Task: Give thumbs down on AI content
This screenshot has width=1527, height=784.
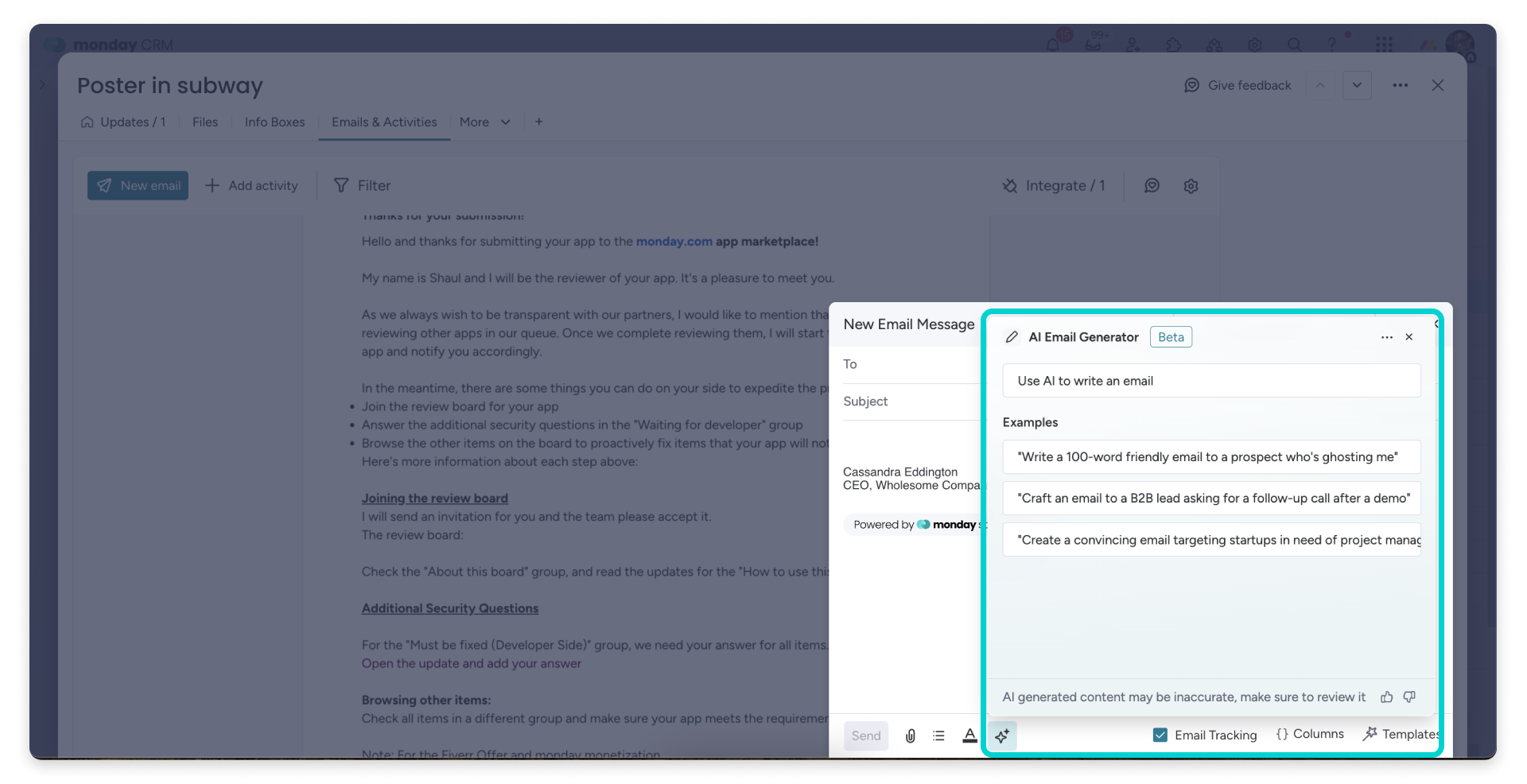Action: pyautogui.click(x=1409, y=697)
